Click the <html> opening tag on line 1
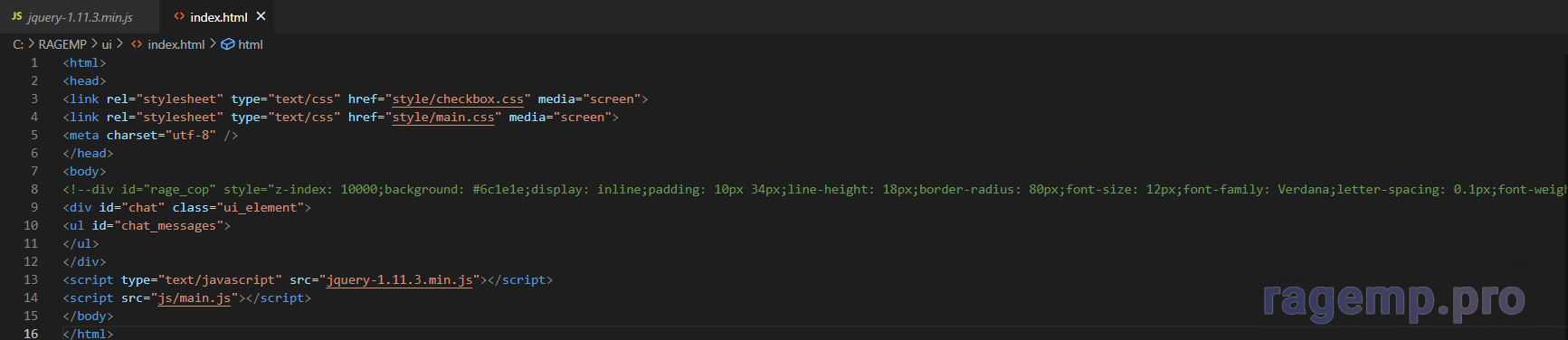1568x340 pixels. 84,63
